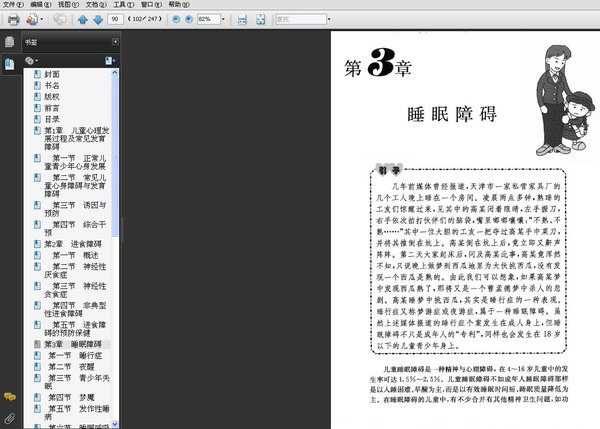Open bookmark 第2章 进食障碍

(73, 244)
